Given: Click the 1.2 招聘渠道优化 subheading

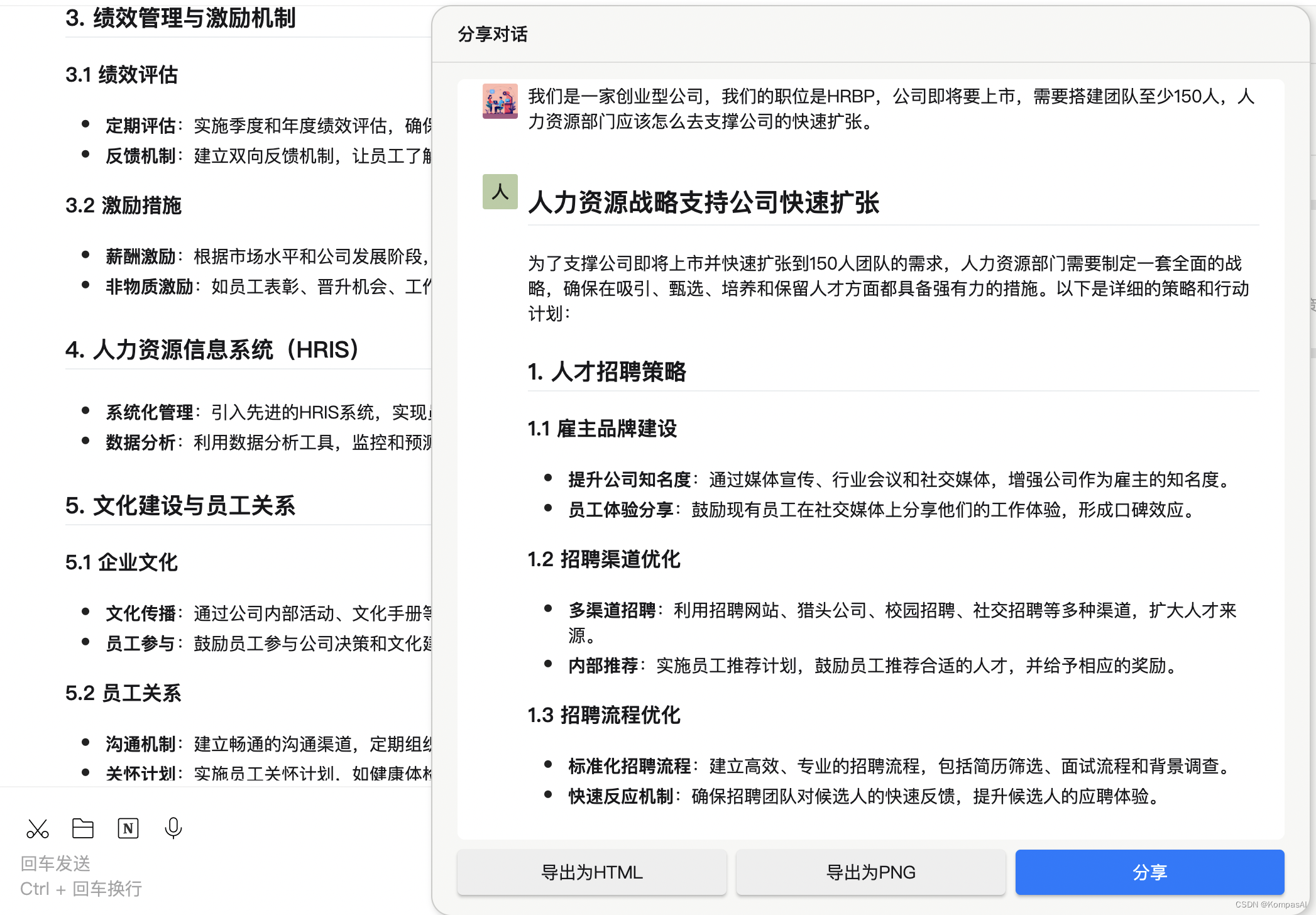Looking at the screenshot, I should 603,559.
